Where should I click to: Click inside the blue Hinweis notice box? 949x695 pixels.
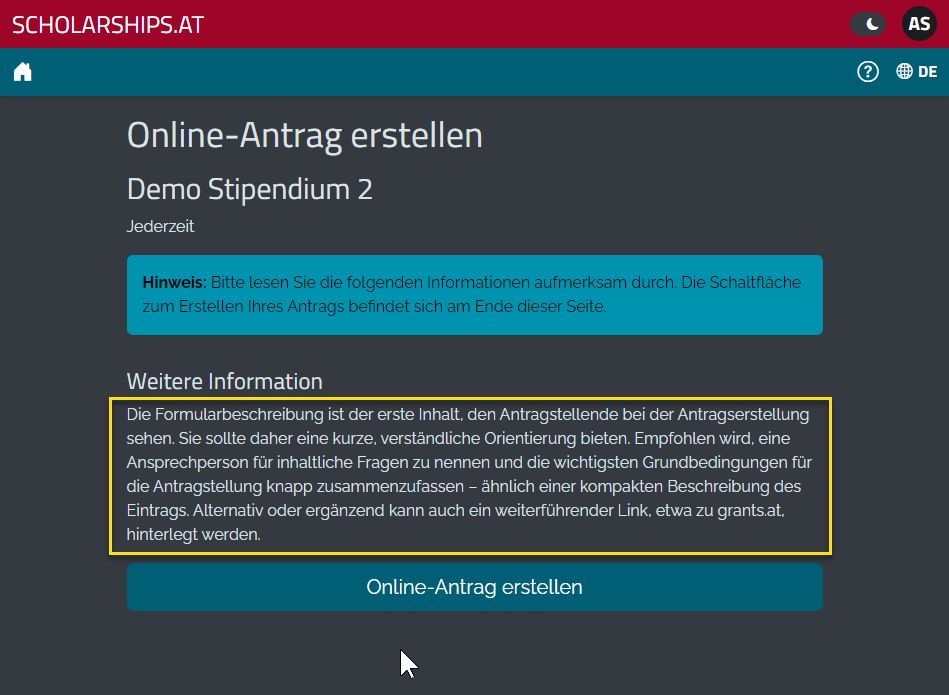[474, 295]
